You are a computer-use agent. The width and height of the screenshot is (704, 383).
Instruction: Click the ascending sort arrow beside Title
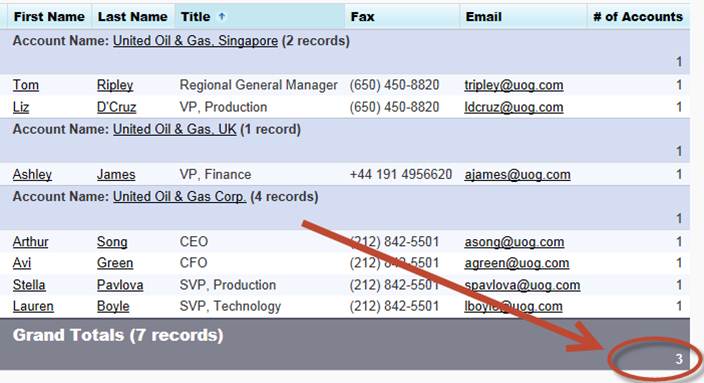tap(221, 17)
